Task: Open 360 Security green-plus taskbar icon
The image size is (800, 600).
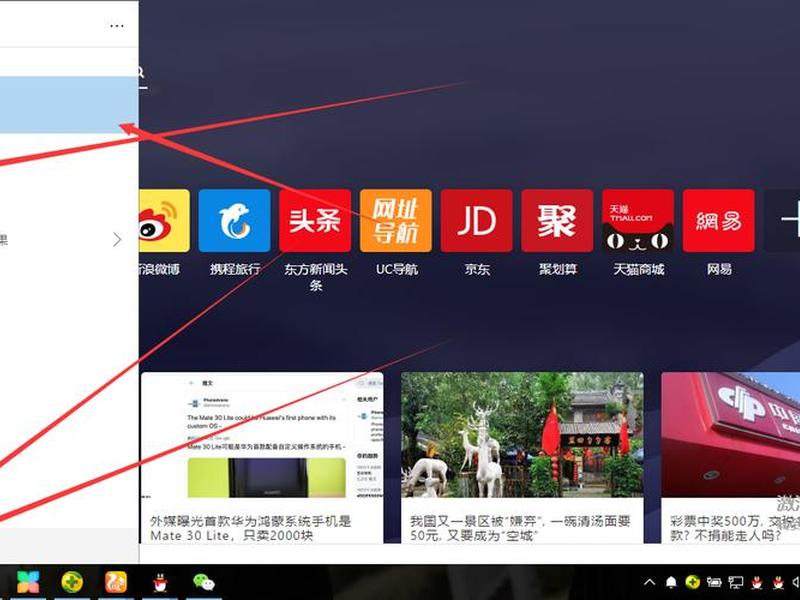Action: click(x=72, y=582)
